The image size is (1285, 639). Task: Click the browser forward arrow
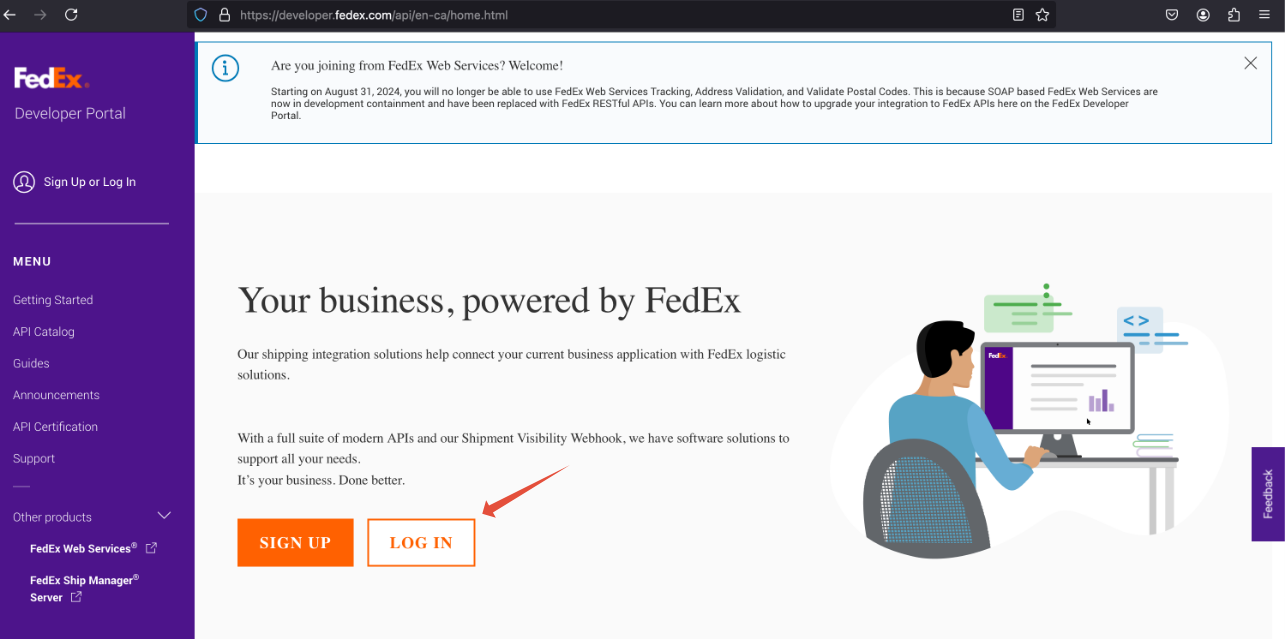(40, 15)
